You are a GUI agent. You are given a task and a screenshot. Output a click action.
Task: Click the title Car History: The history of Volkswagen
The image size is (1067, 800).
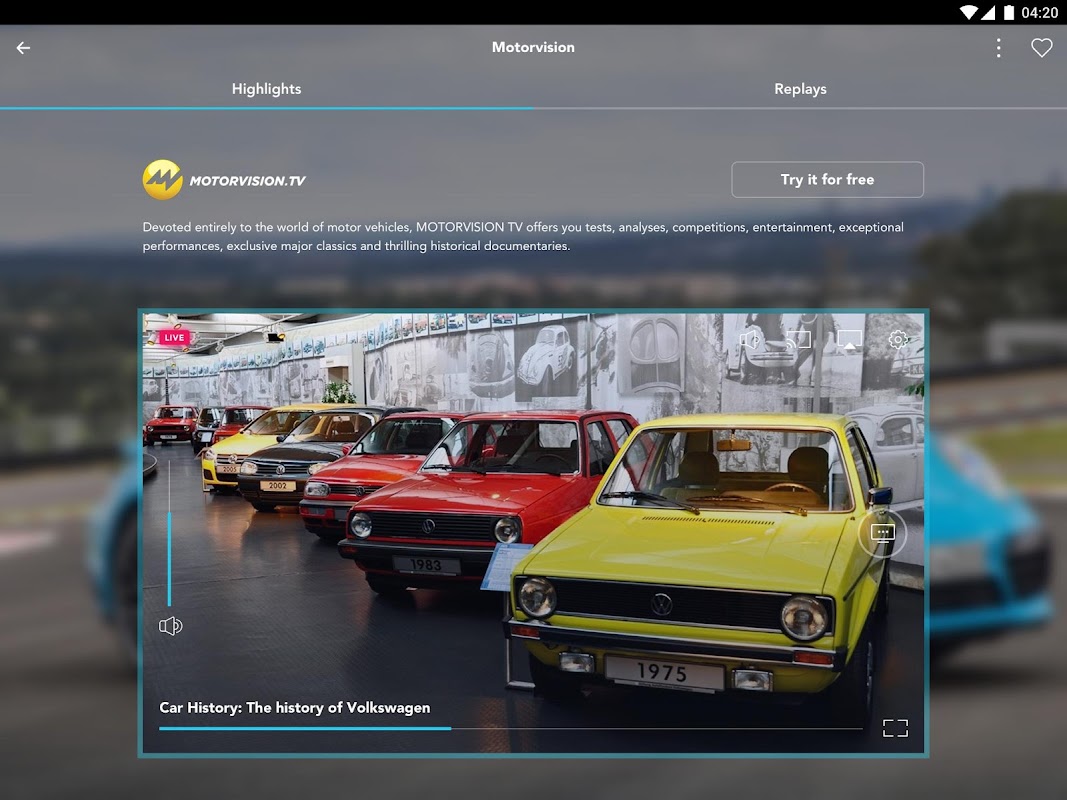[x=295, y=707]
